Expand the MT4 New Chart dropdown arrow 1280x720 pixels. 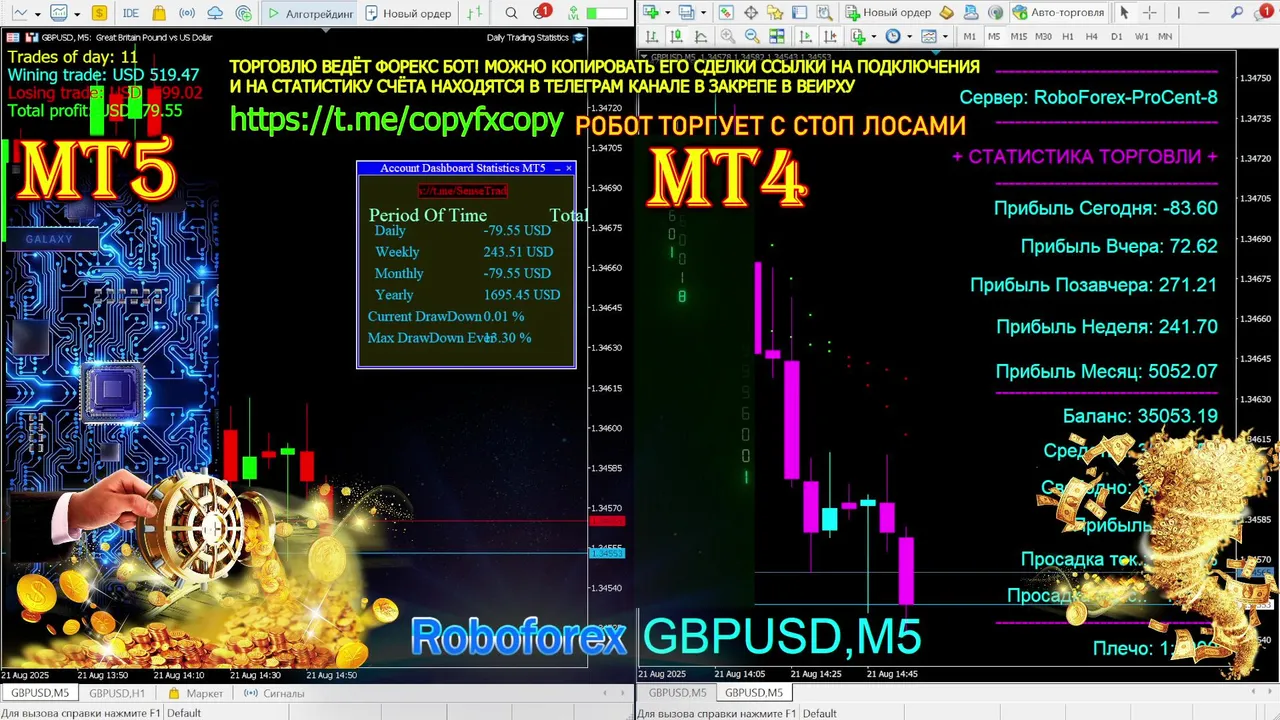pos(667,13)
